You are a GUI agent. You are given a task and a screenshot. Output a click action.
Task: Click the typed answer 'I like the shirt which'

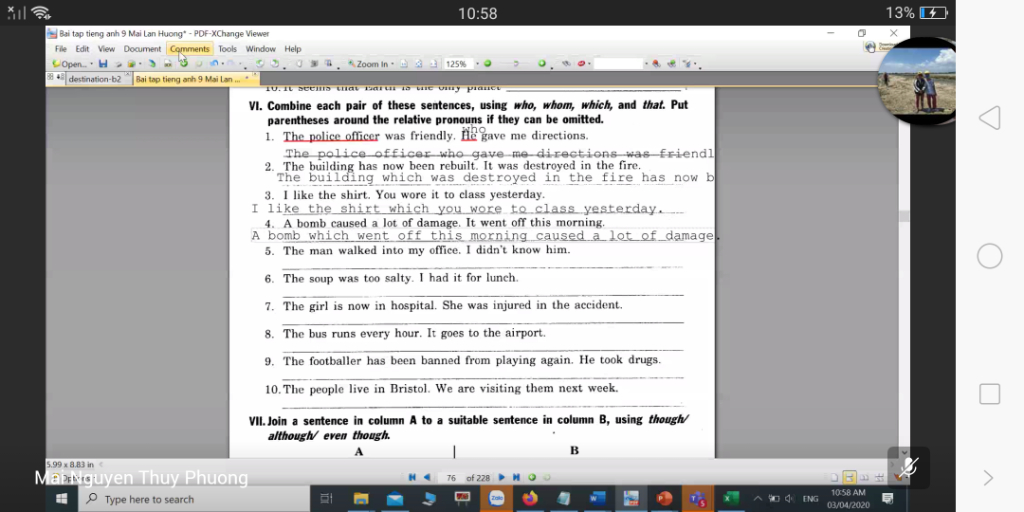coord(457,209)
